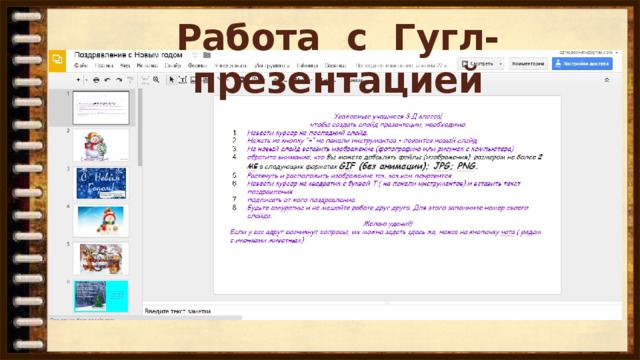Select slide 2 snowman thumbnail
640x360 pixels.
101,146
